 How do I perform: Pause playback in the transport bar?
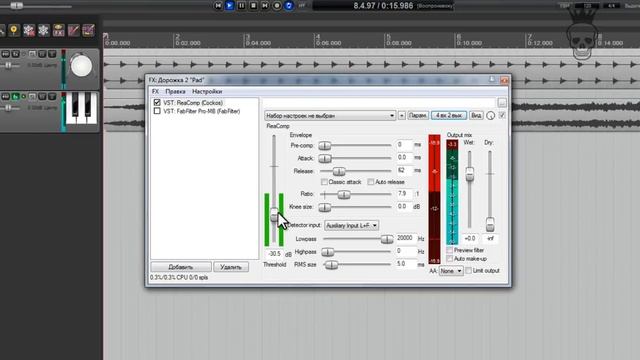pyautogui.click(x=241, y=6)
